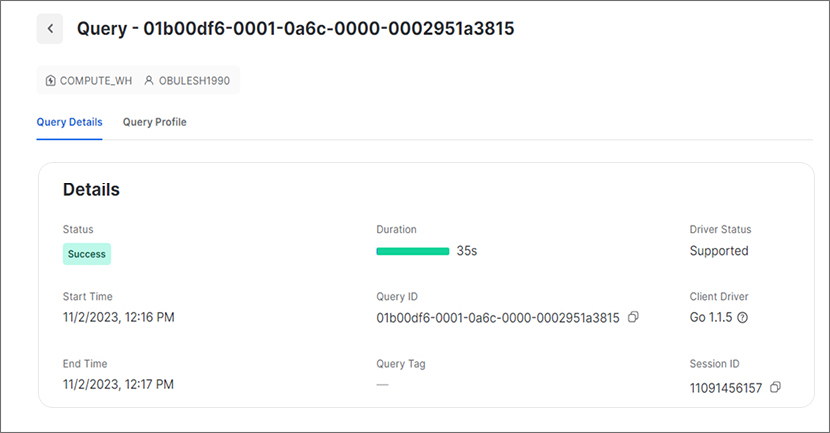Click the Go 1.1.5 client driver text
This screenshot has height=433, width=830.
click(x=711, y=317)
